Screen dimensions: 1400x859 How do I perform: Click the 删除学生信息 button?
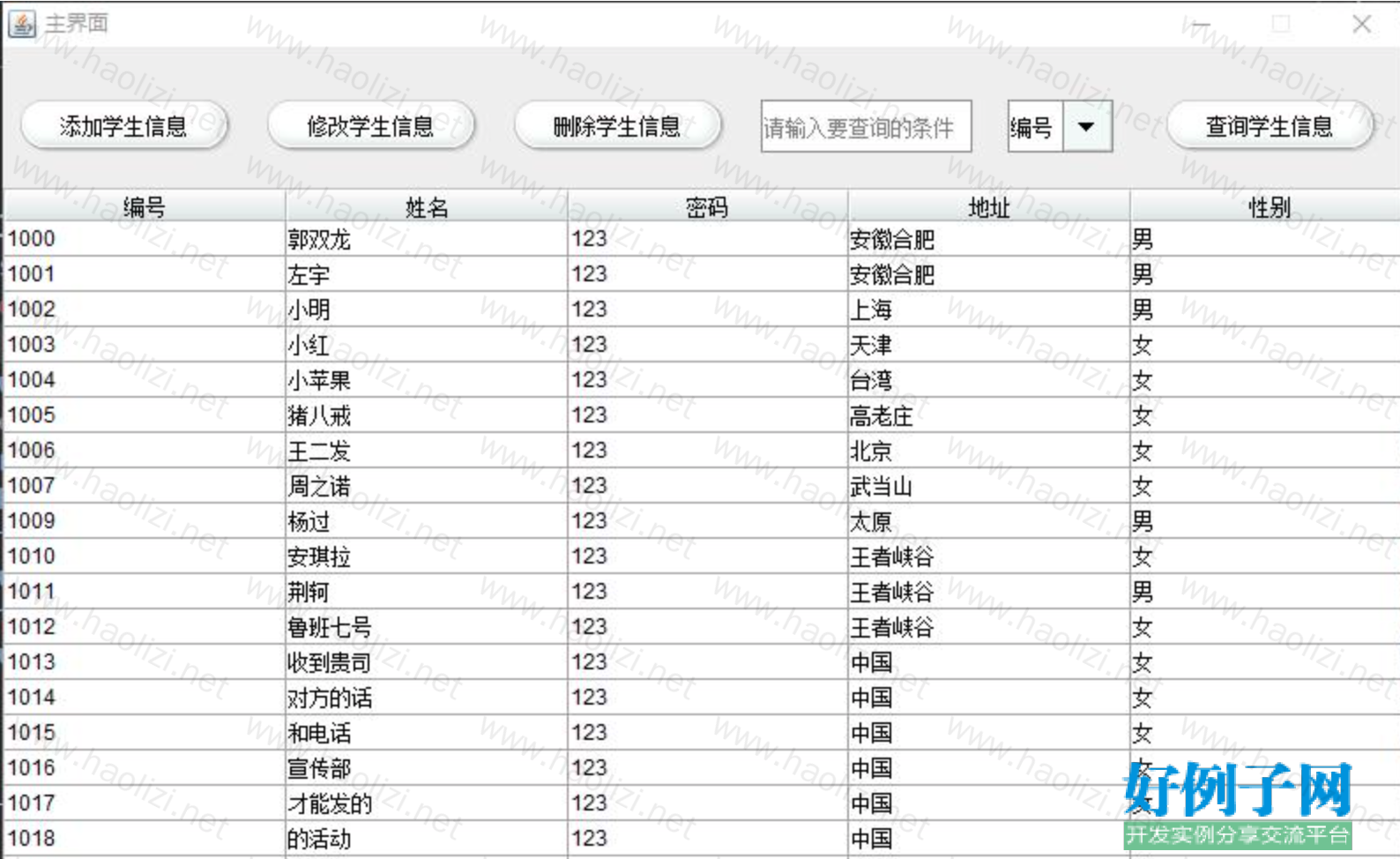[617, 127]
